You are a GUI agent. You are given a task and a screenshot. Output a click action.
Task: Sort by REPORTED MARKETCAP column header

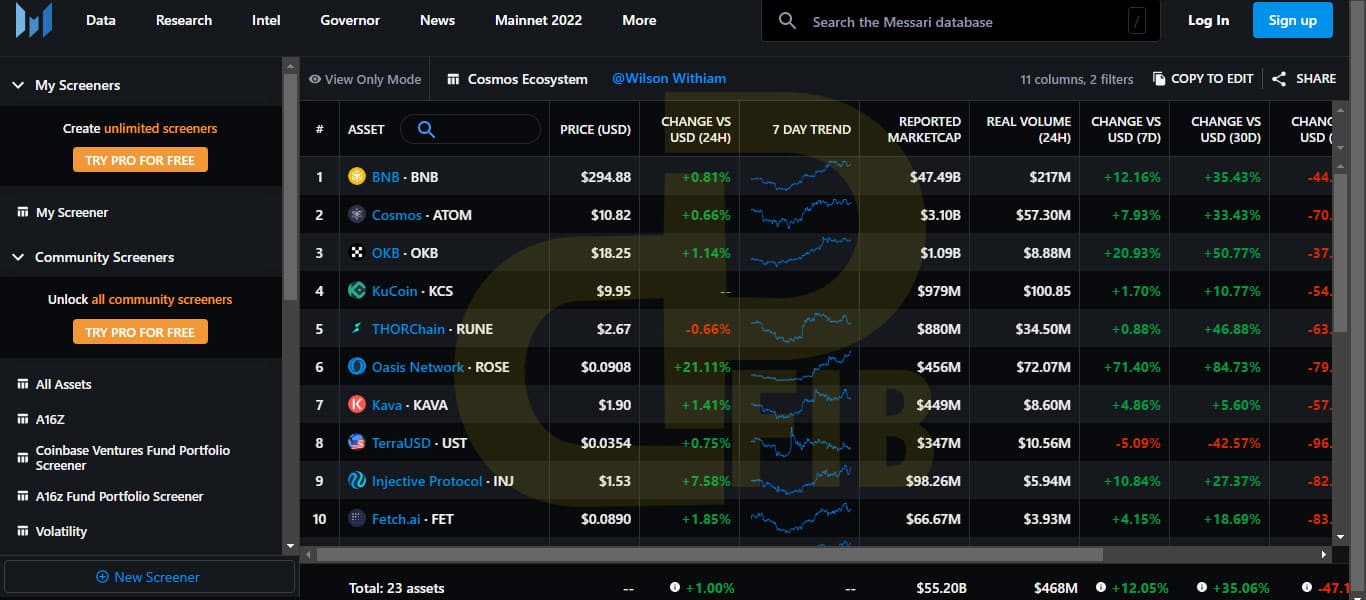[924, 129]
